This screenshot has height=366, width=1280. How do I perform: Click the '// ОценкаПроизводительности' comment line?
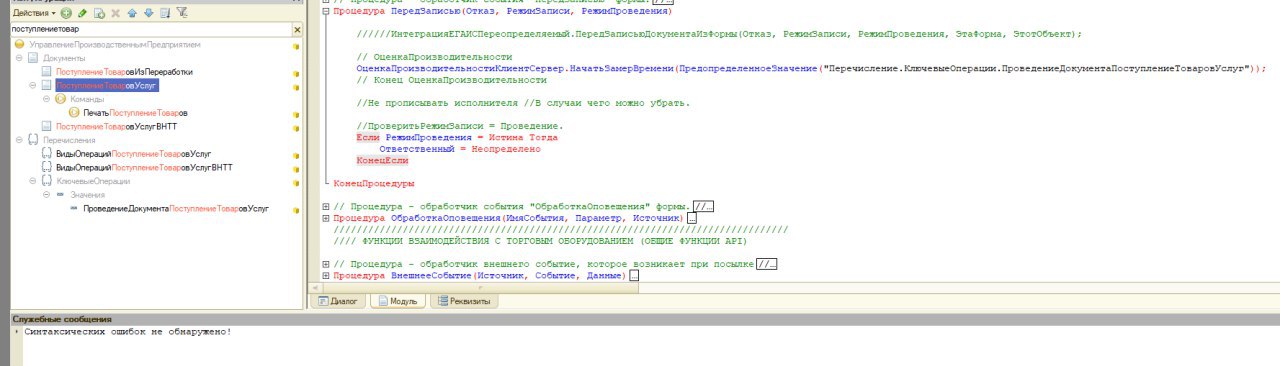[434, 57]
